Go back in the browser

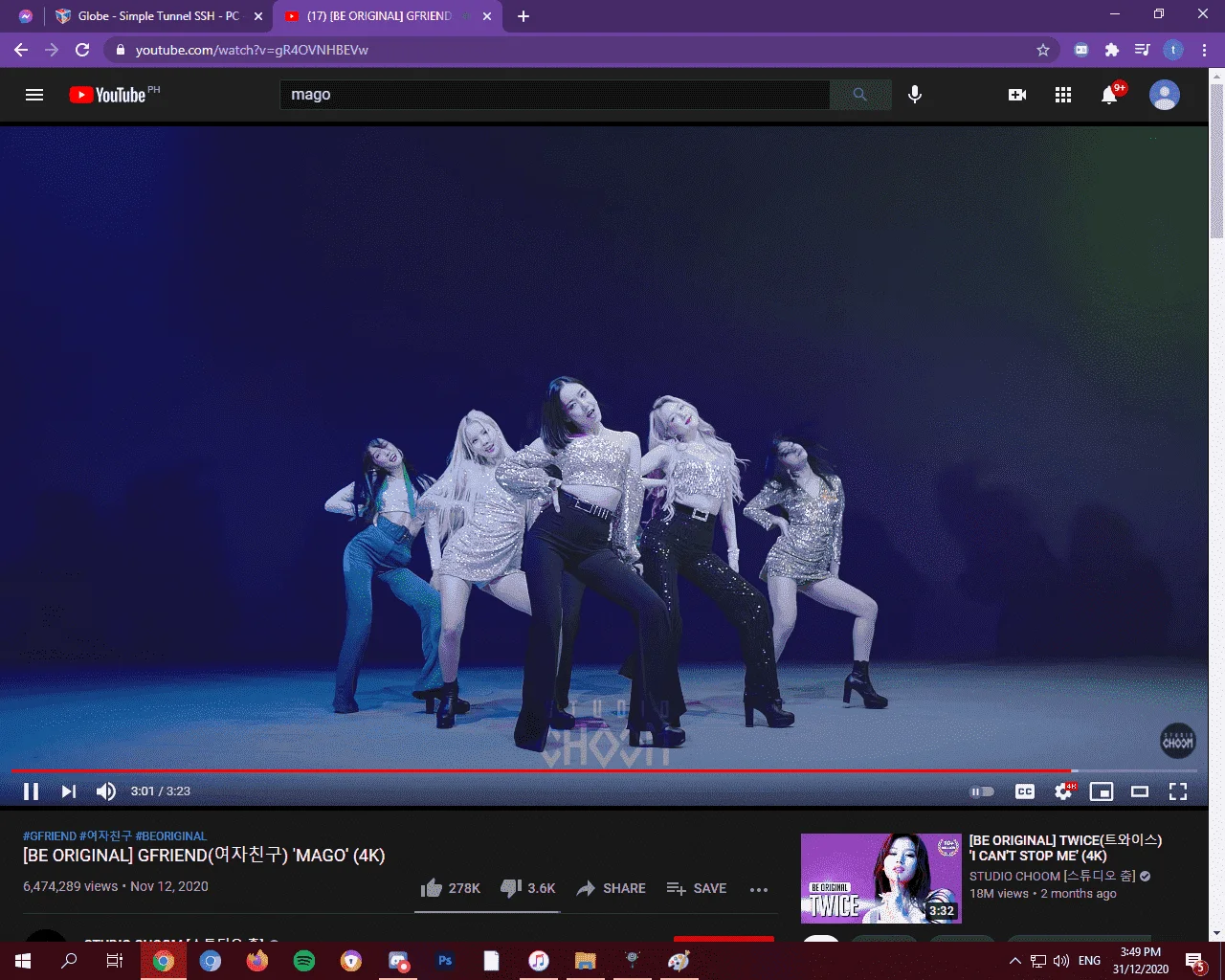point(21,50)
